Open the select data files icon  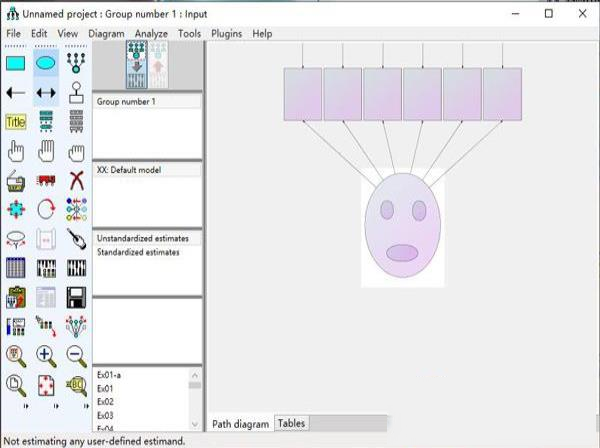pyautogui.click(x=16, y=268)
